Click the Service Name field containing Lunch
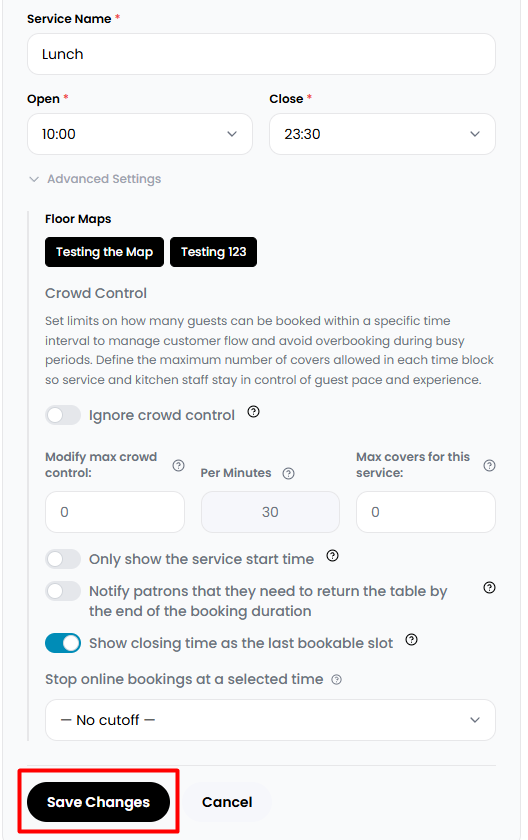The width and height of the screenshot is (528, 840). pyautogui.click(x=261, y=54)
